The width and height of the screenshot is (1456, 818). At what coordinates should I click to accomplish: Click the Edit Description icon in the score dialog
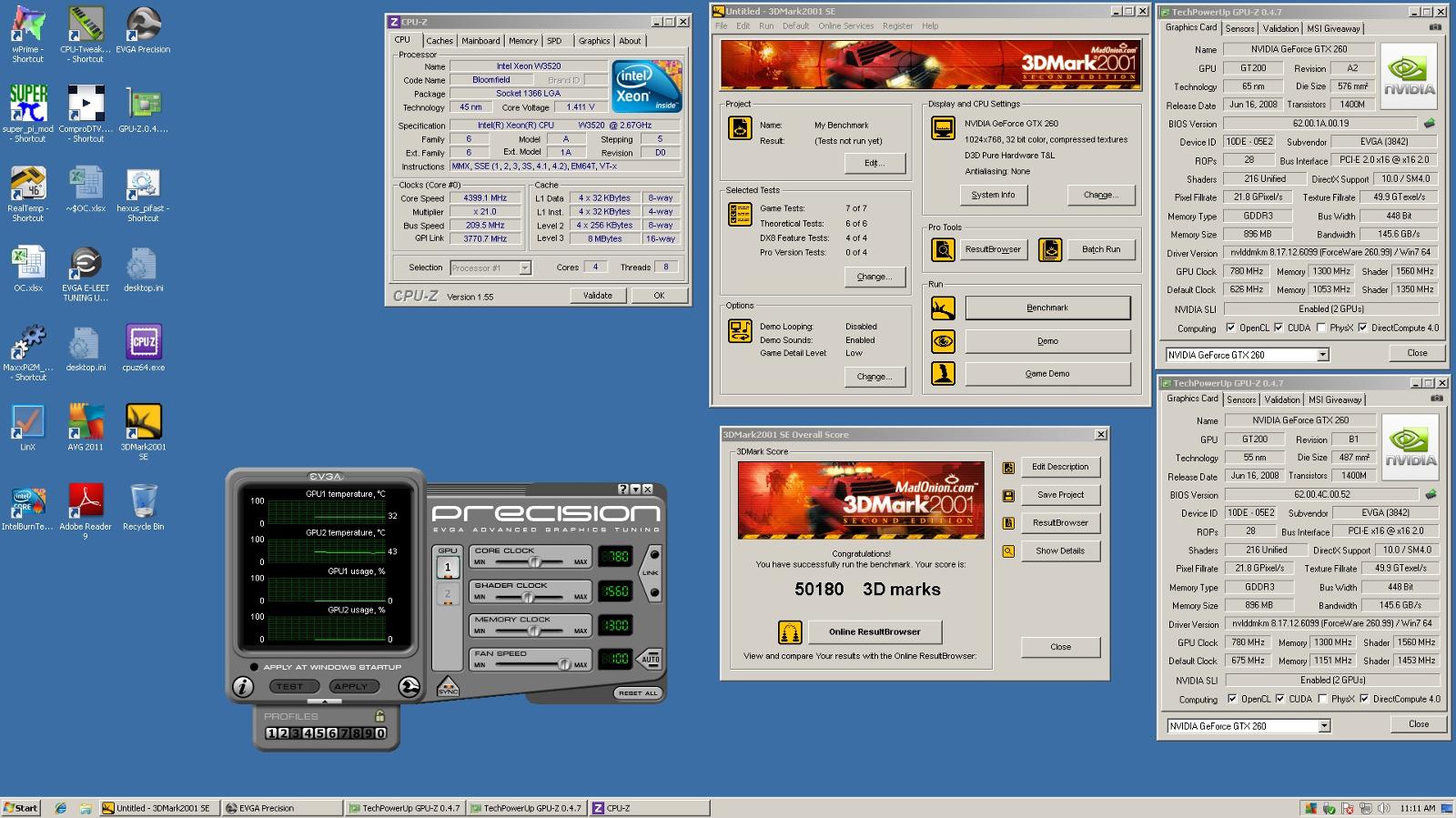[1008, 468]
